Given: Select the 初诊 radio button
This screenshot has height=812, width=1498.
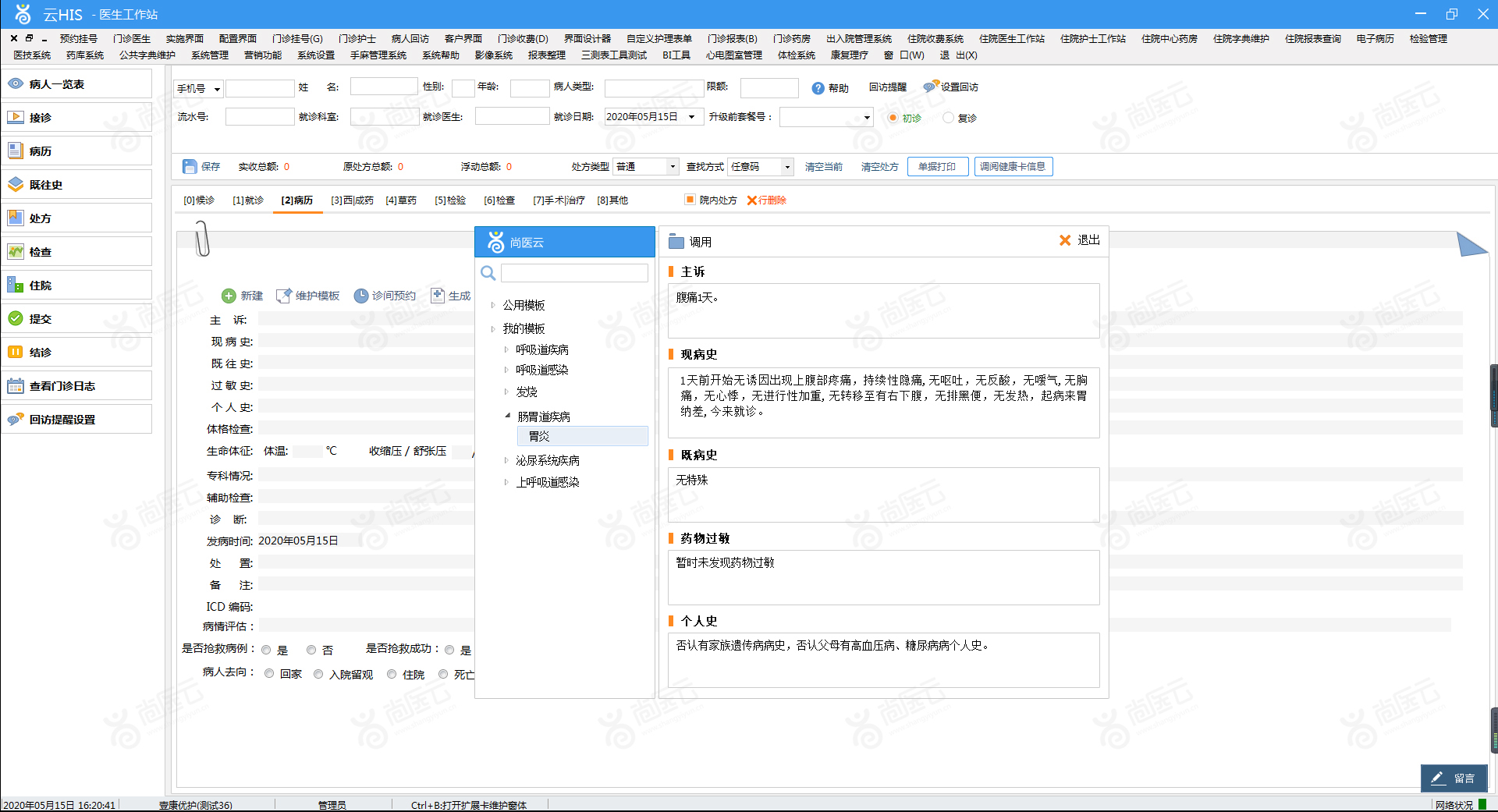Looking at the screenshot, I should tap(893, 118).
